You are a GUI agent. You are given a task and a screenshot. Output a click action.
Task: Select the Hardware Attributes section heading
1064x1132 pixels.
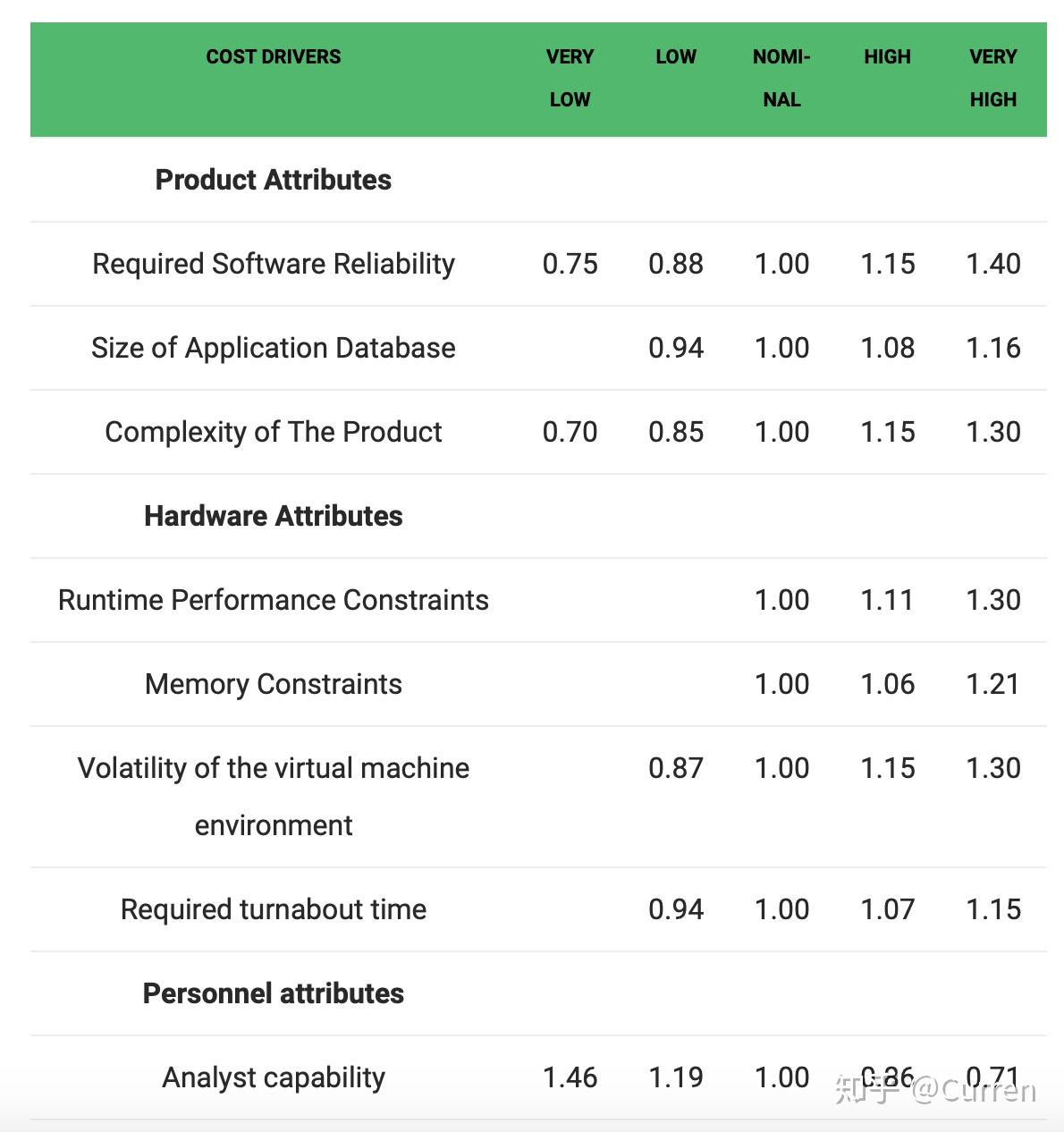(273, 516)
